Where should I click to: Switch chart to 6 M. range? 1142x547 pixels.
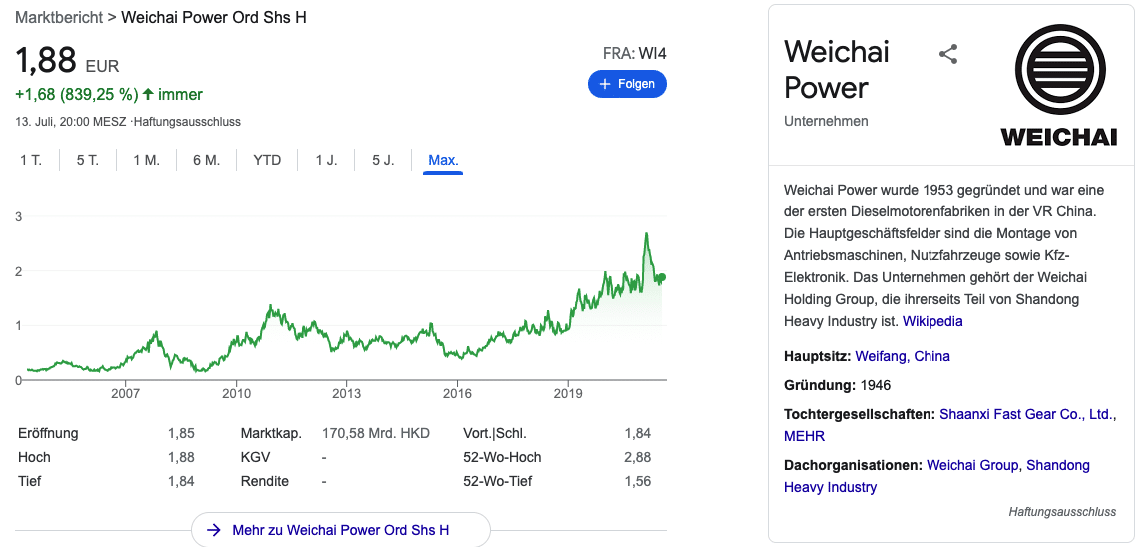[x=206, y=160]
